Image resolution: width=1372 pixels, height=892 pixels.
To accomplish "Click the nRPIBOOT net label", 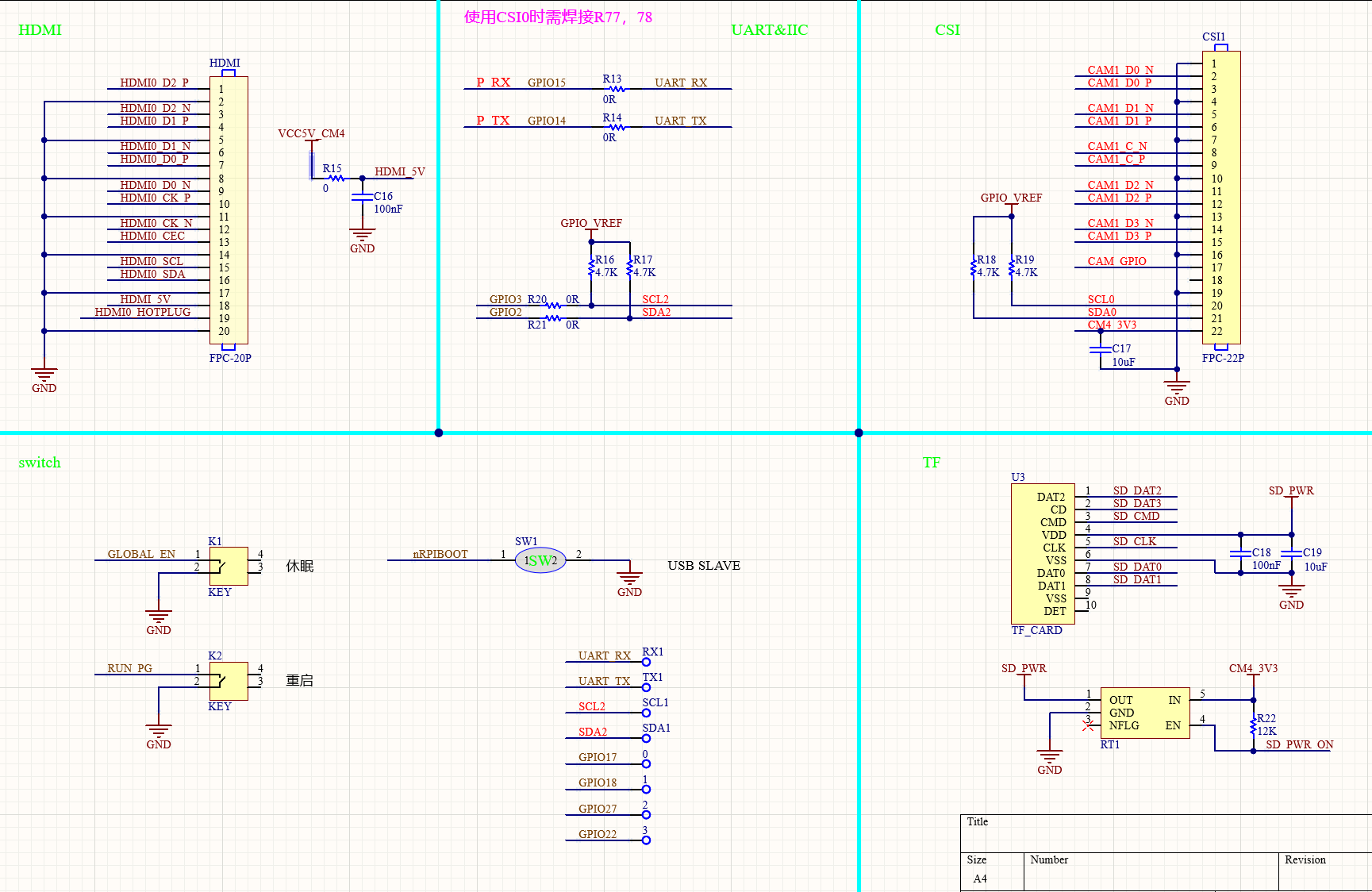I will click(440, 554).
